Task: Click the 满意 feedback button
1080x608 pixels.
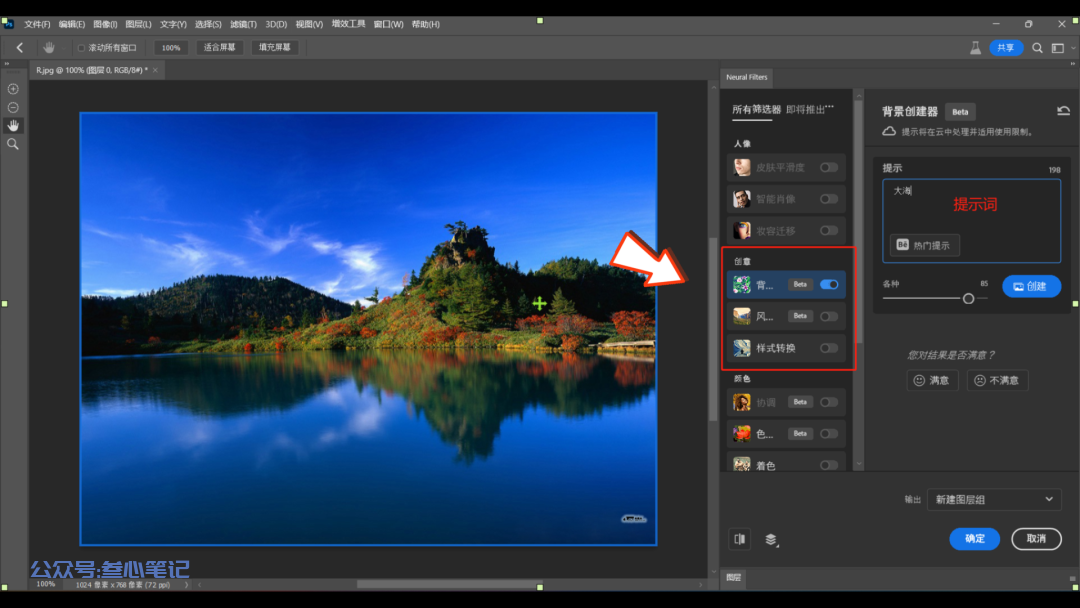Action: pyautogui.click(x=932, y=380)
